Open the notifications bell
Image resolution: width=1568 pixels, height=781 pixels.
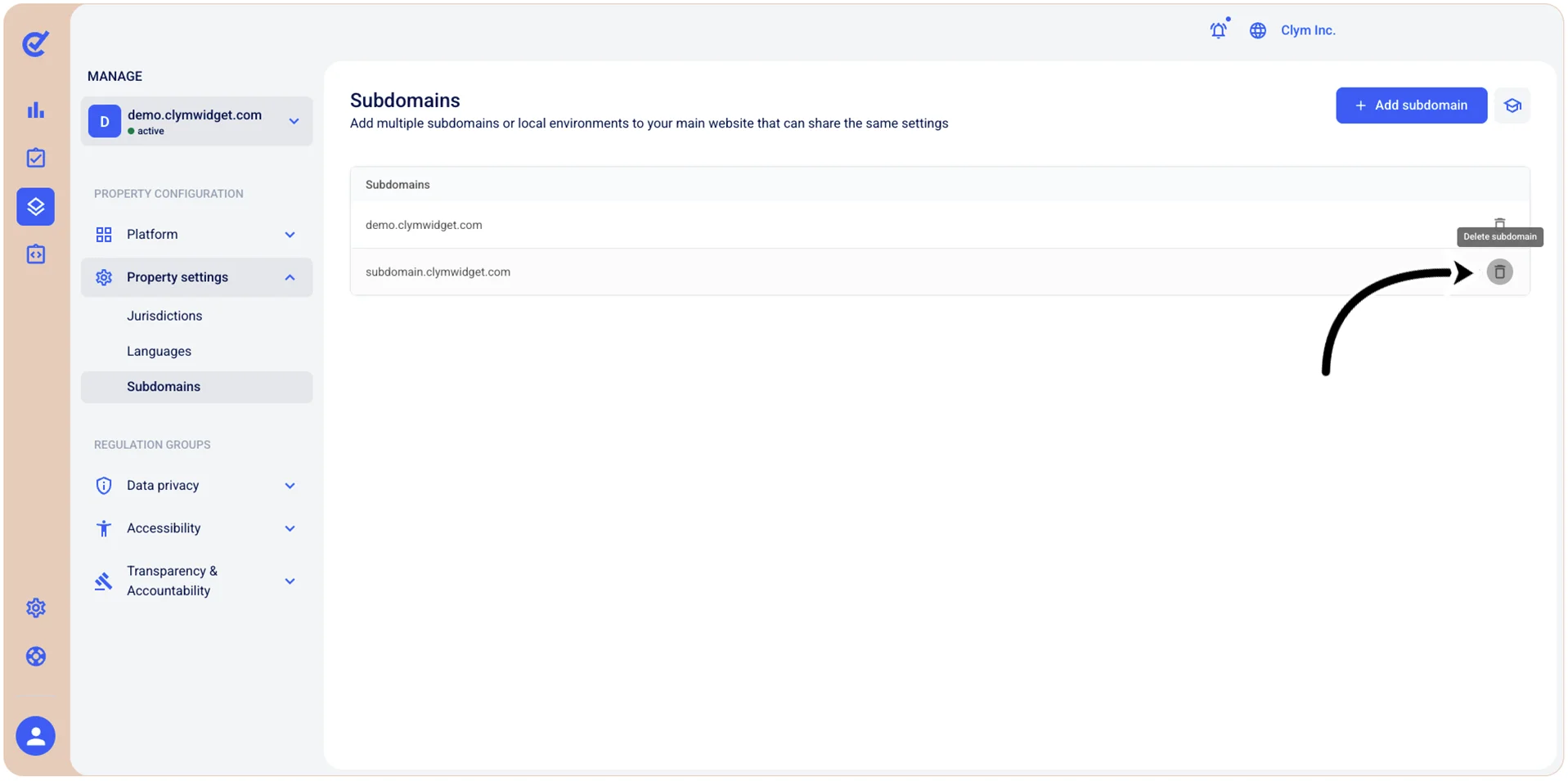(x=1219, y=30)
